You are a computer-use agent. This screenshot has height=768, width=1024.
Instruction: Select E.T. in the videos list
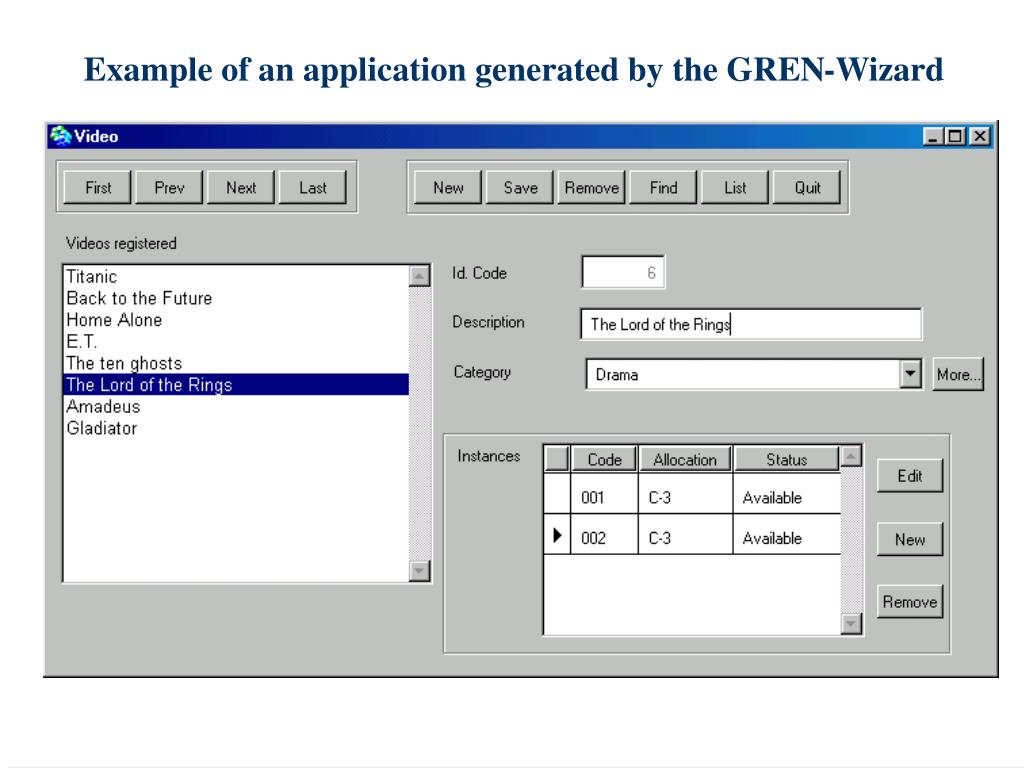pyautogui.click(x=236, y=342)
